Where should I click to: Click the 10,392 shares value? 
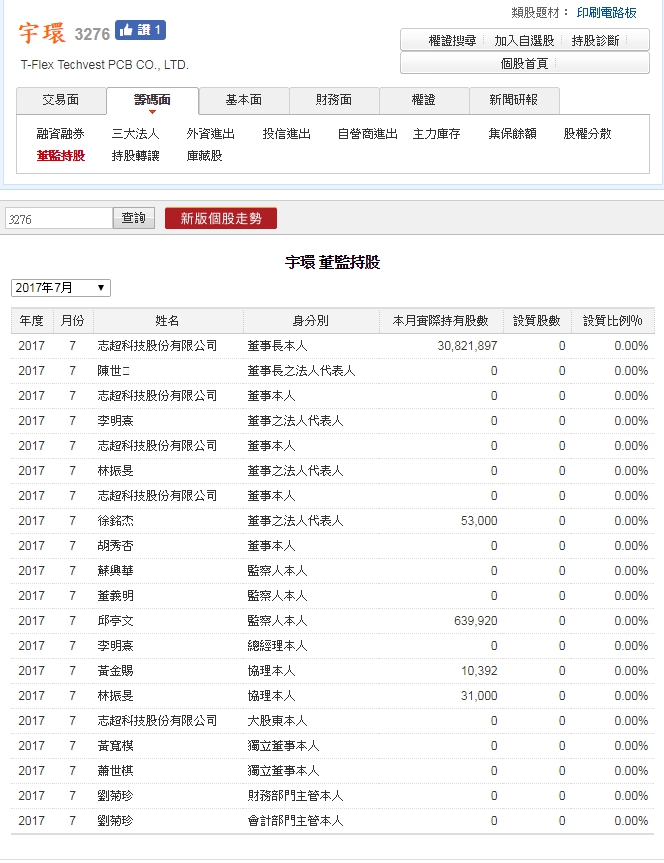tap(479, 671)
